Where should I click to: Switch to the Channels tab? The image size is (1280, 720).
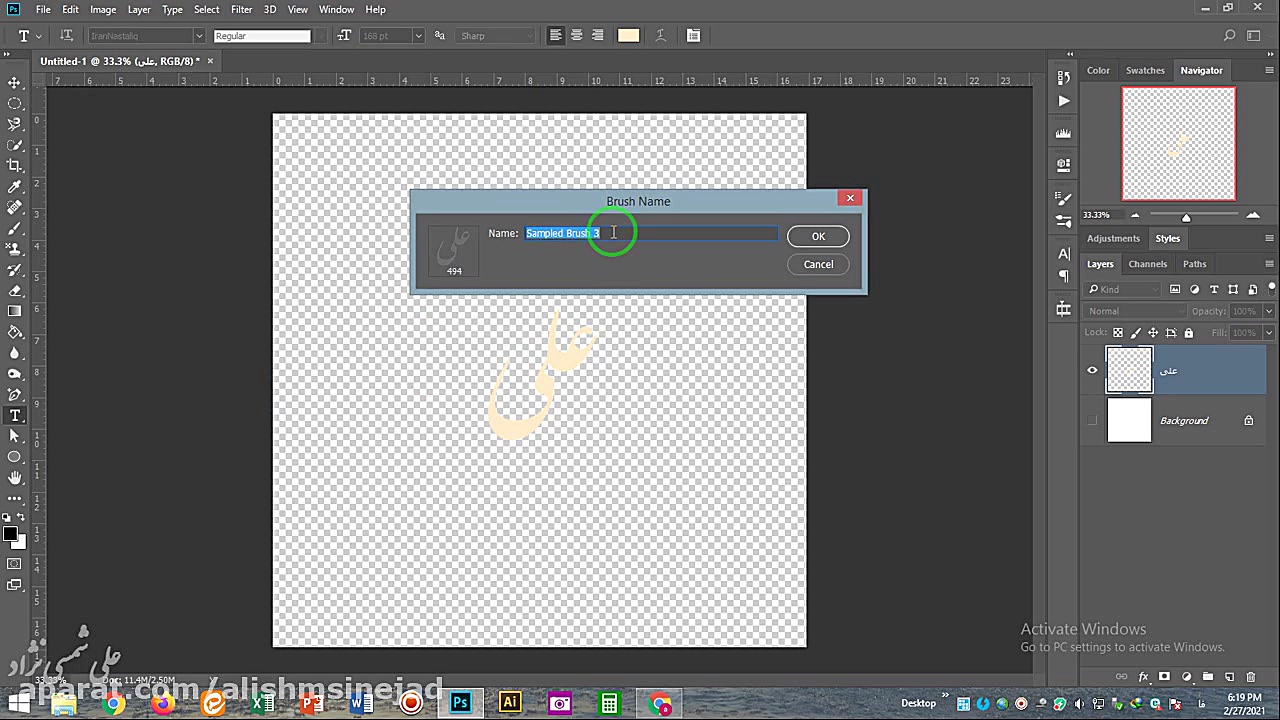point(1147,264)
